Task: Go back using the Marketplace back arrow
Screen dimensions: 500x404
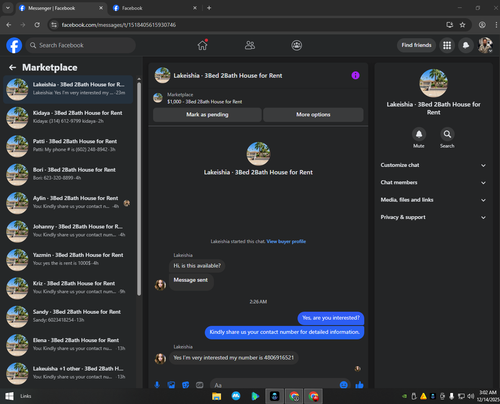Action: click(13, 68)
